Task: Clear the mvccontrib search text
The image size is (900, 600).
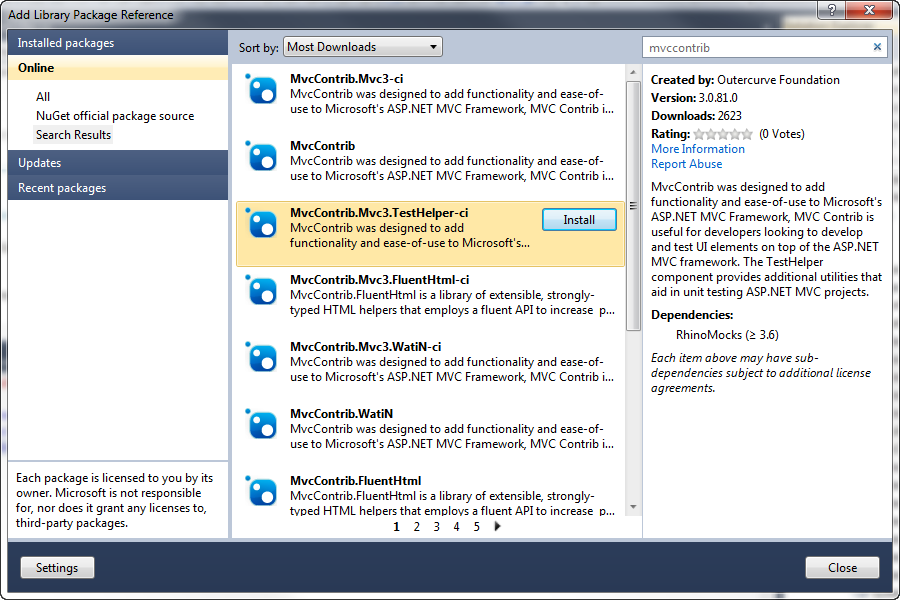Action: [x=877, y=47]
